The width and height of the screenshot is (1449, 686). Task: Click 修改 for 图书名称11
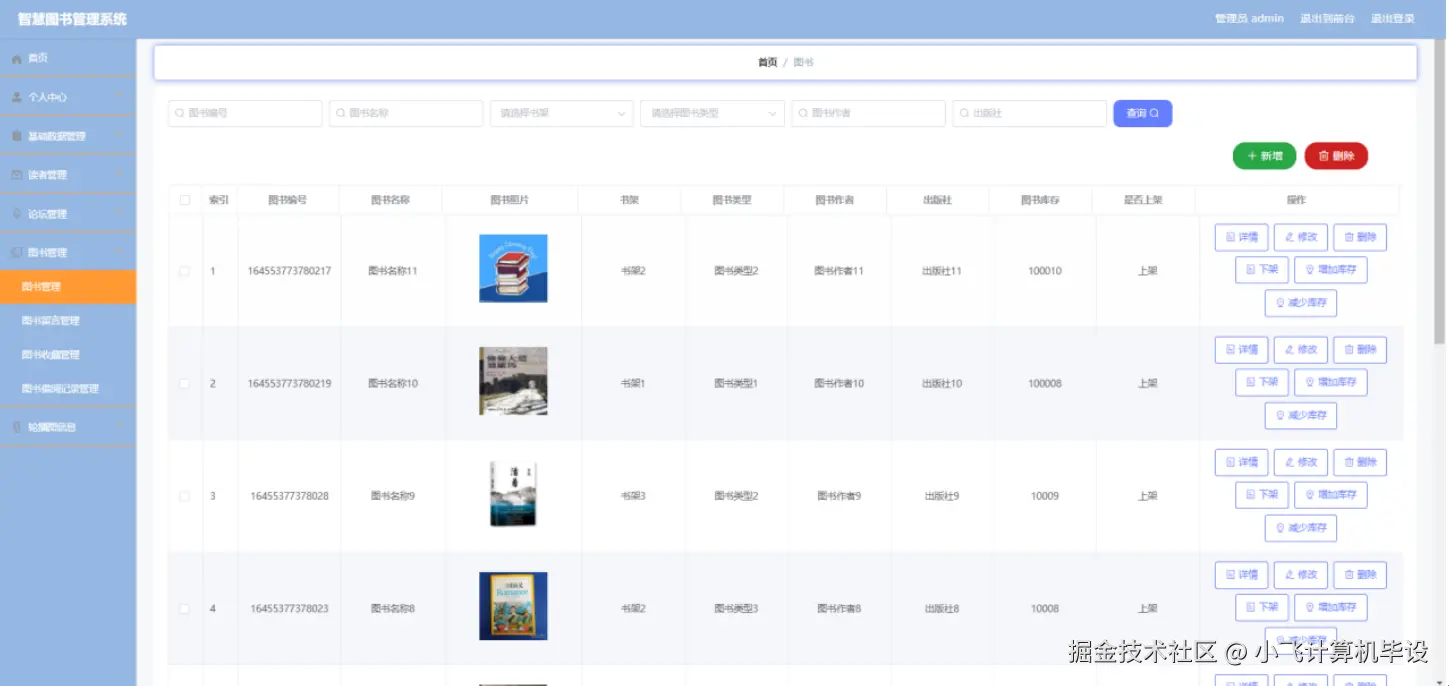click(1300, 237)
